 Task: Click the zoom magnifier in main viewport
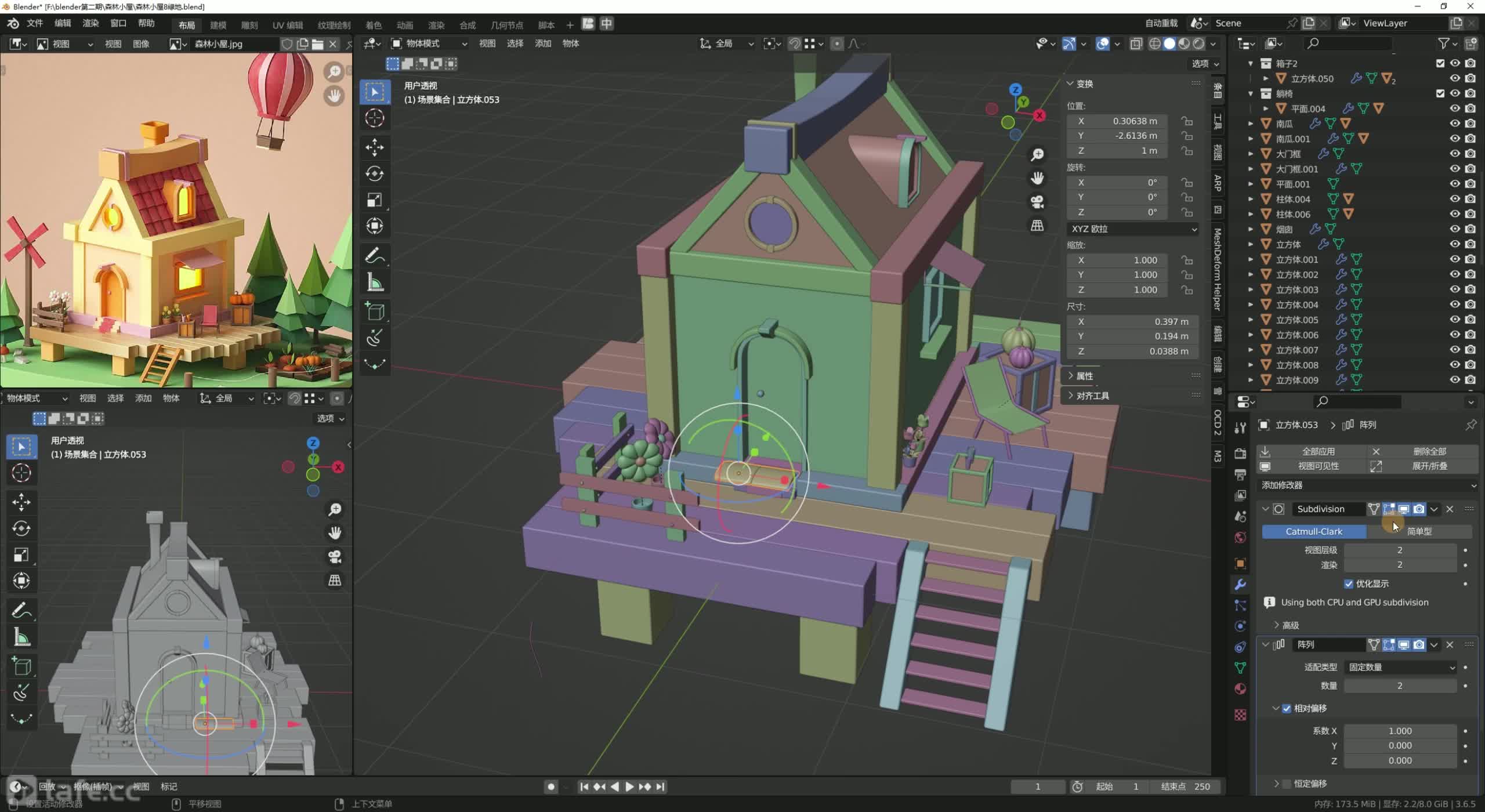pyautogui.click(x=1037, y=154)
